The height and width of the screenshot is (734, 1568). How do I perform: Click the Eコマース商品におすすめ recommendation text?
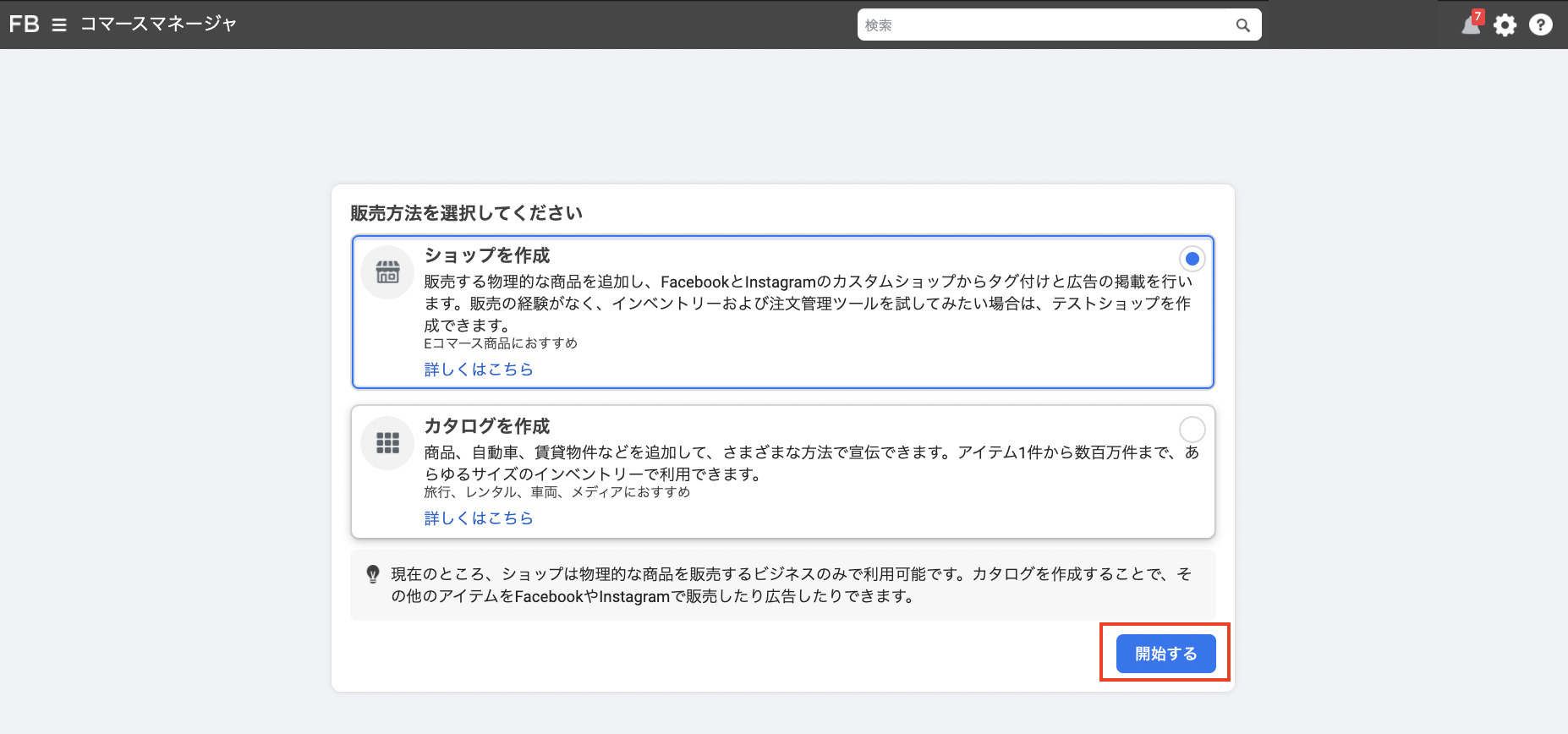(501, 343)
